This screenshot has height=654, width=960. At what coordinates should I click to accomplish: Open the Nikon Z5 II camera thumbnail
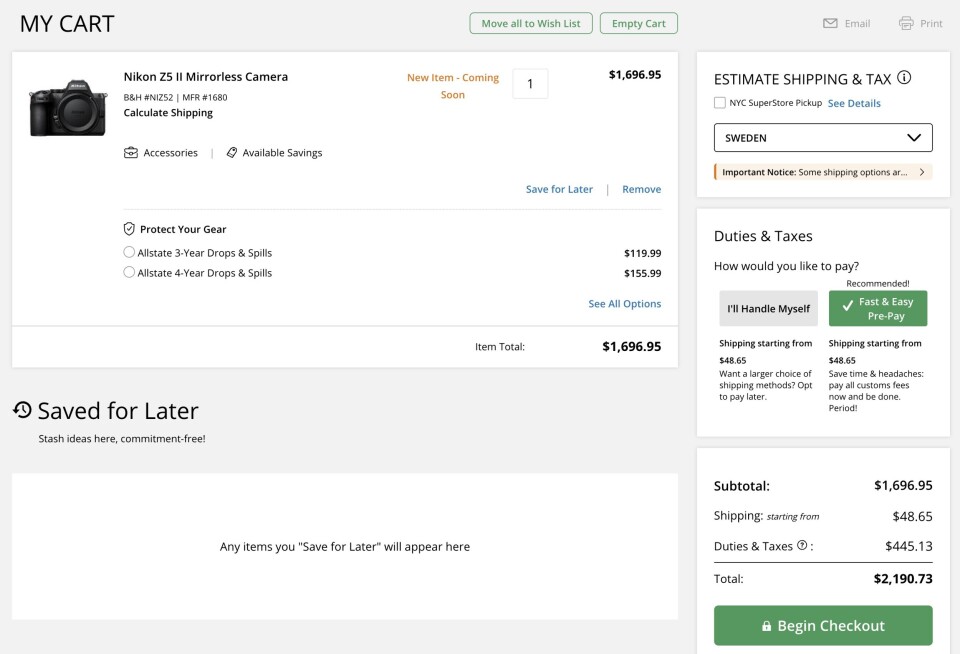coord(68,107)
